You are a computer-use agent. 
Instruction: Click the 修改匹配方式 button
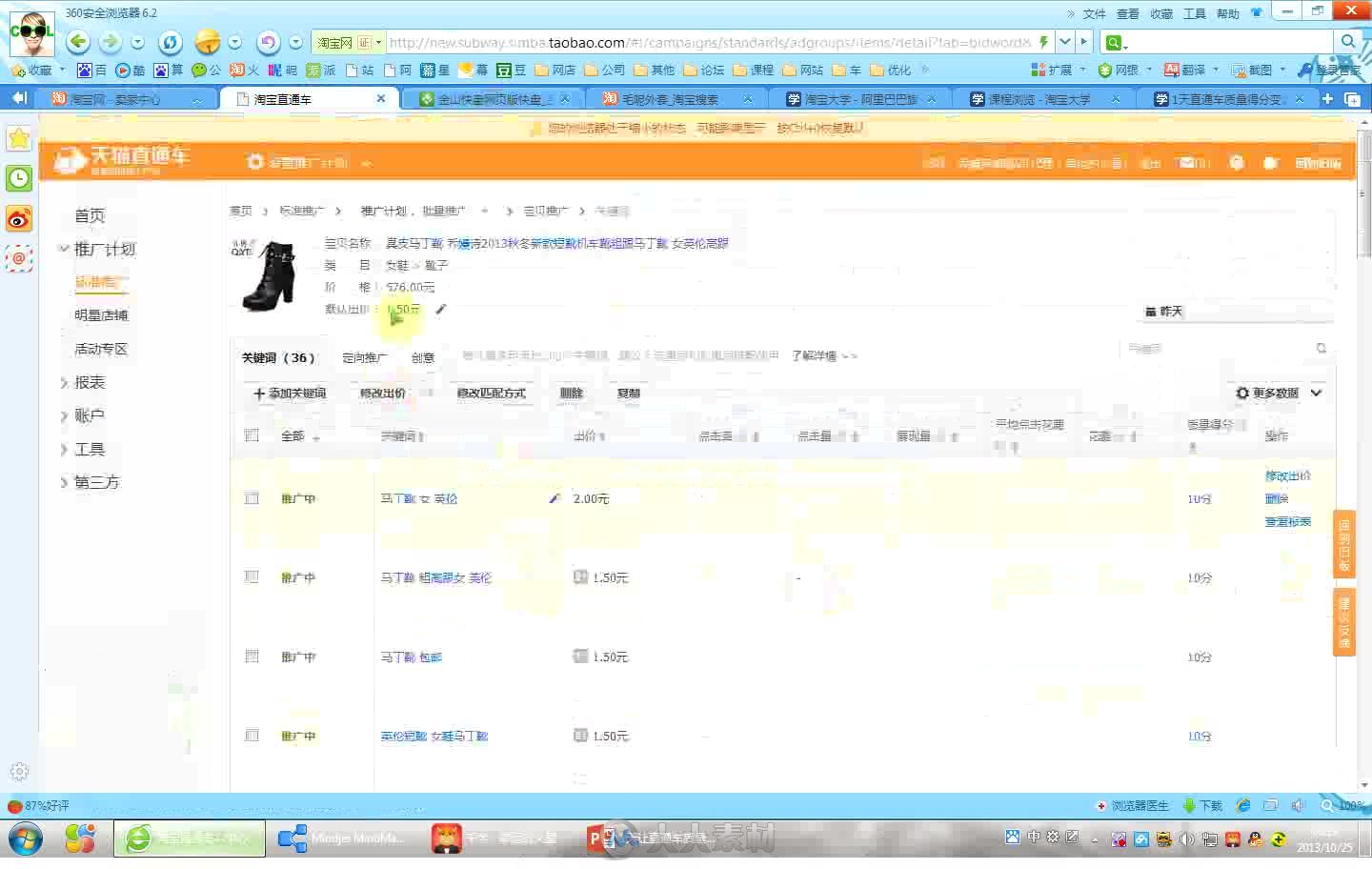[x=492, y=393]
